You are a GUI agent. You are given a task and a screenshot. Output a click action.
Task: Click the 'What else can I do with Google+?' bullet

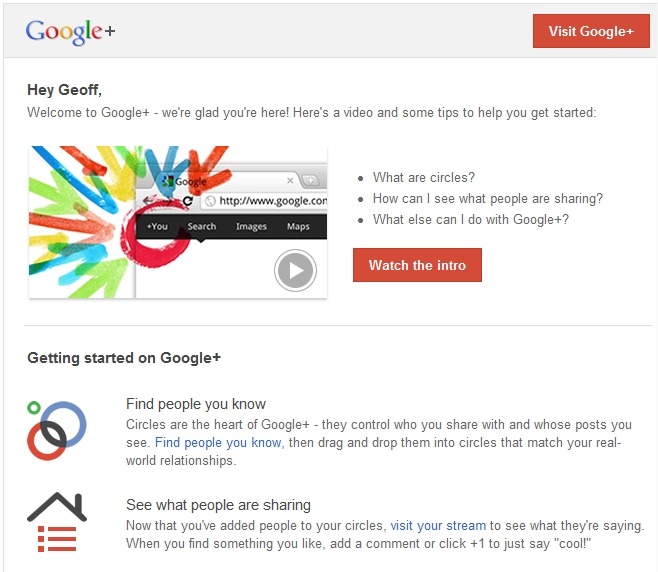[x=470, y=220]
